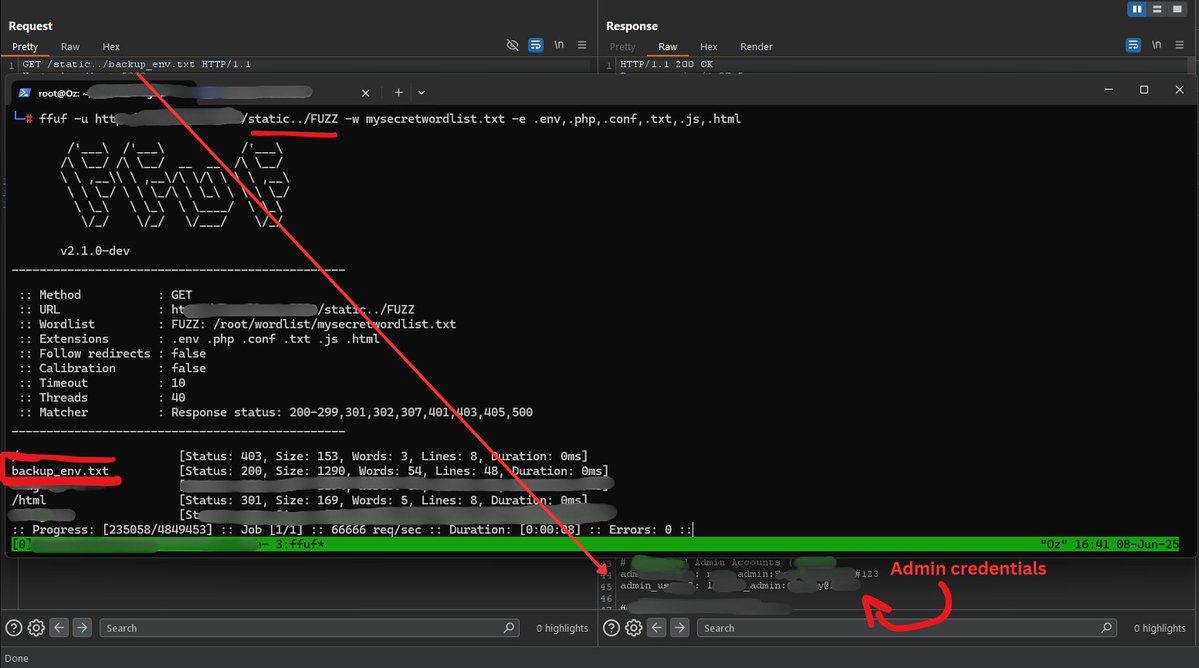Click tmux clock '16:41 08-Jun-25'
The width and height of the screenshot is (1199, 668).
(1126, 544)
